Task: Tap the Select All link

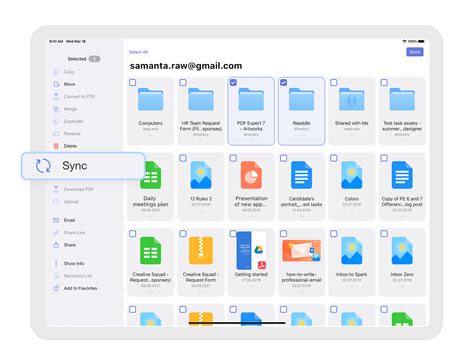Action: pos(138,52)
